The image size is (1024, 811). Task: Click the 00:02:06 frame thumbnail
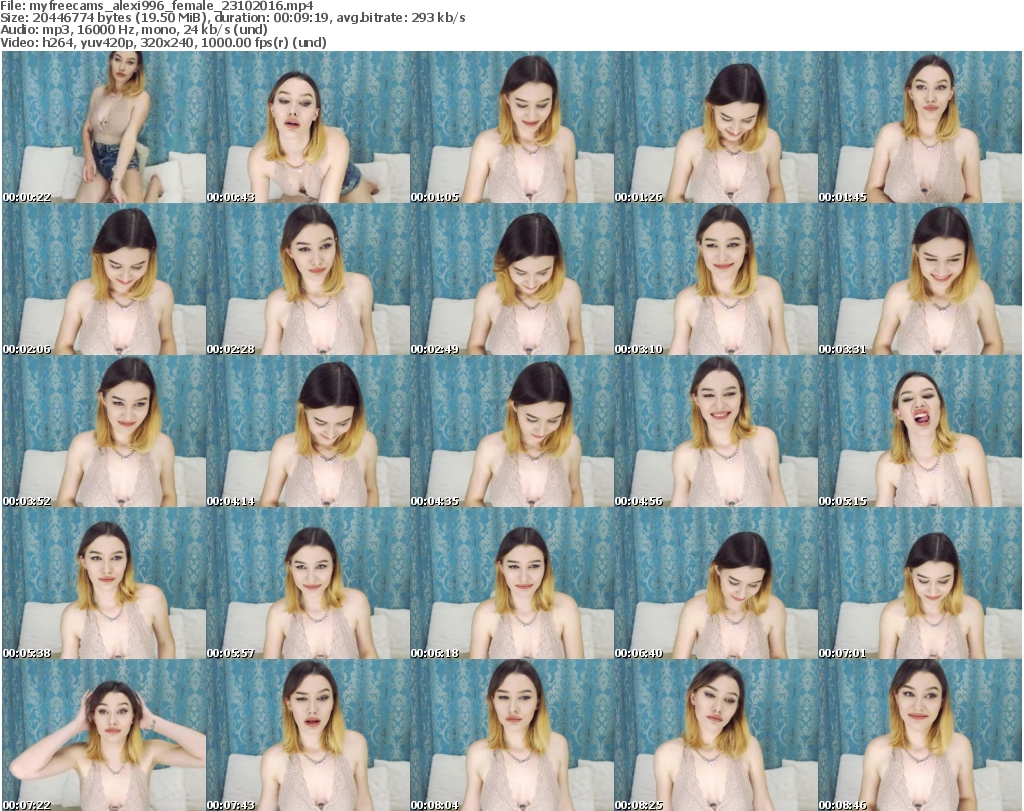click(104, 280)
